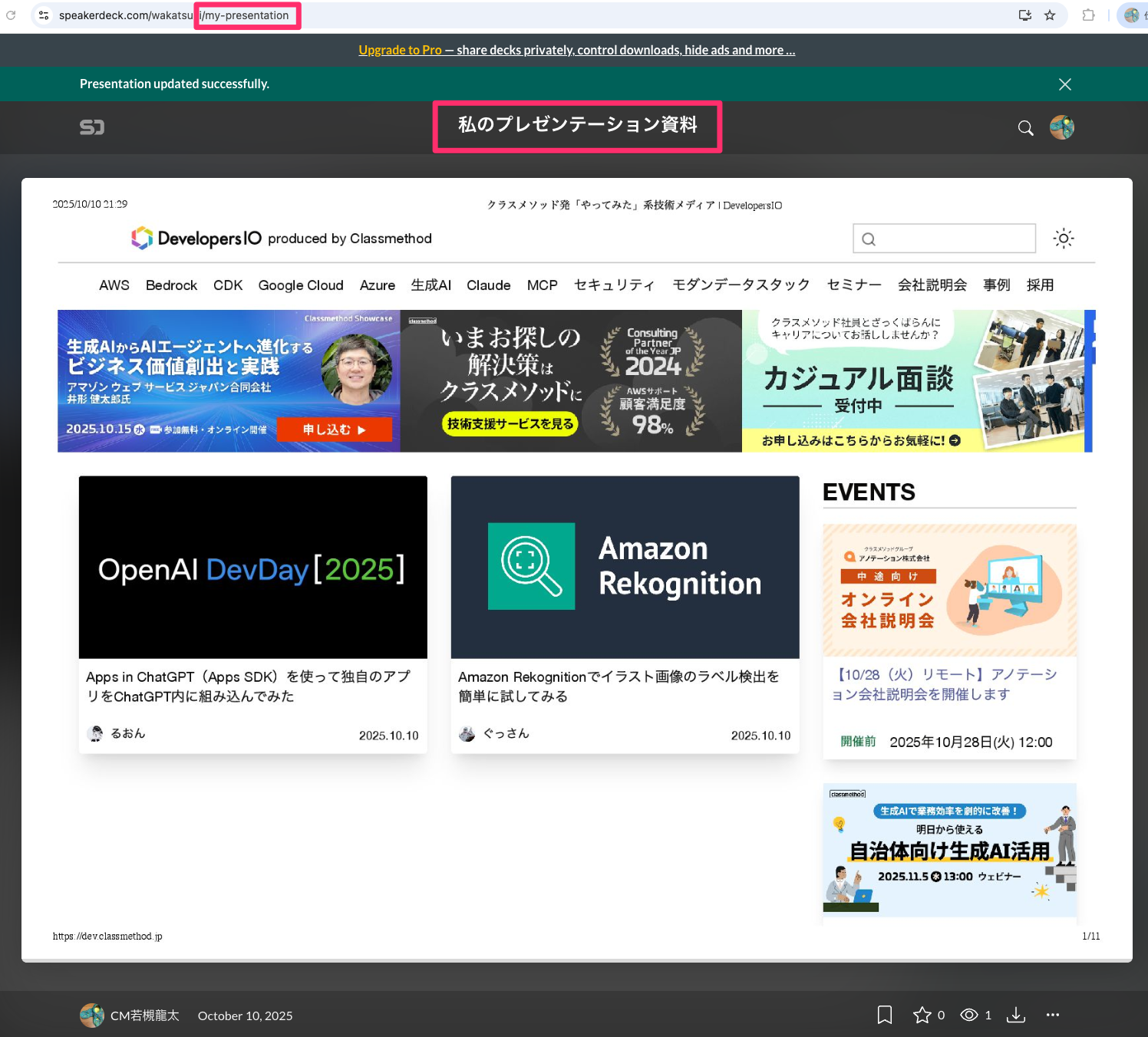Click the views eye icon

point(969,1015)
